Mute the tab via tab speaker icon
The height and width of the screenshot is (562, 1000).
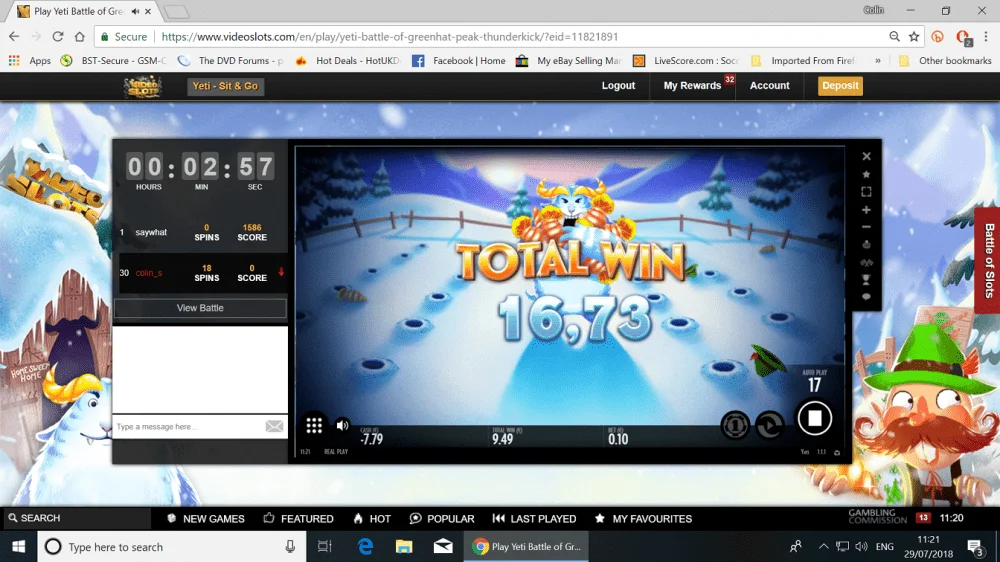pos(135,11)
